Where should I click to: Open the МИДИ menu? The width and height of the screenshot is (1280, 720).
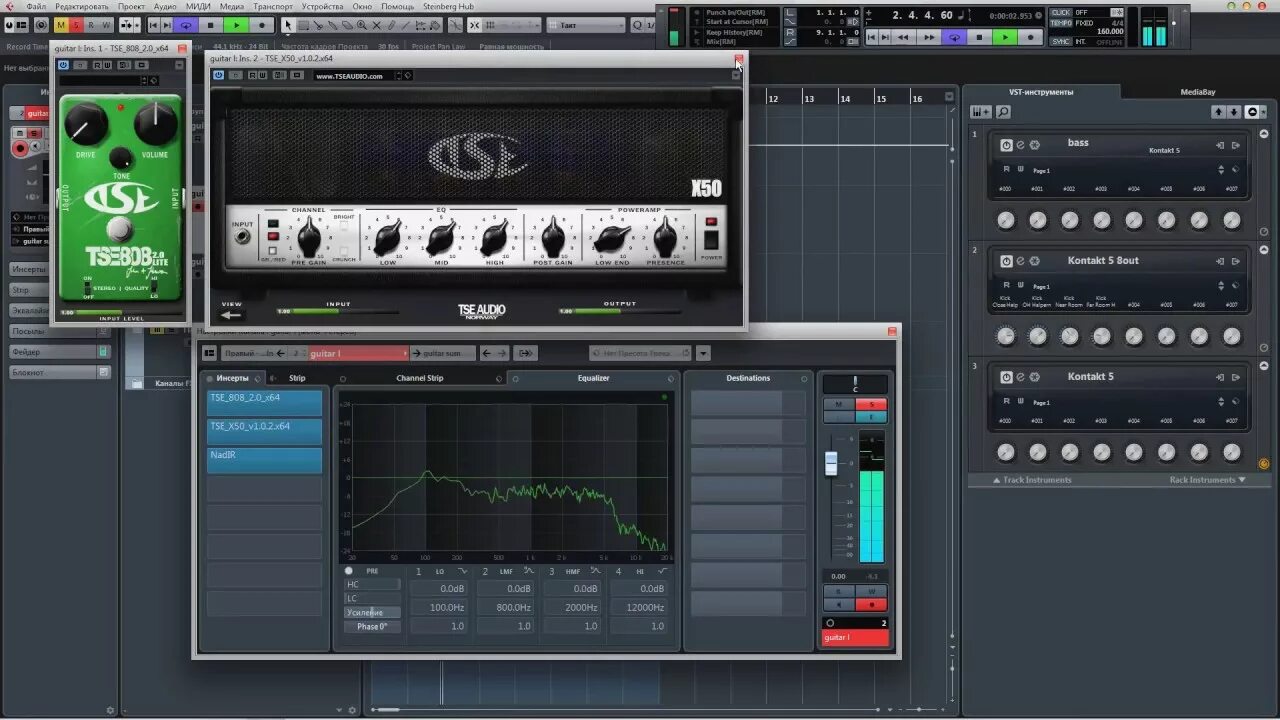click(198, 6)
